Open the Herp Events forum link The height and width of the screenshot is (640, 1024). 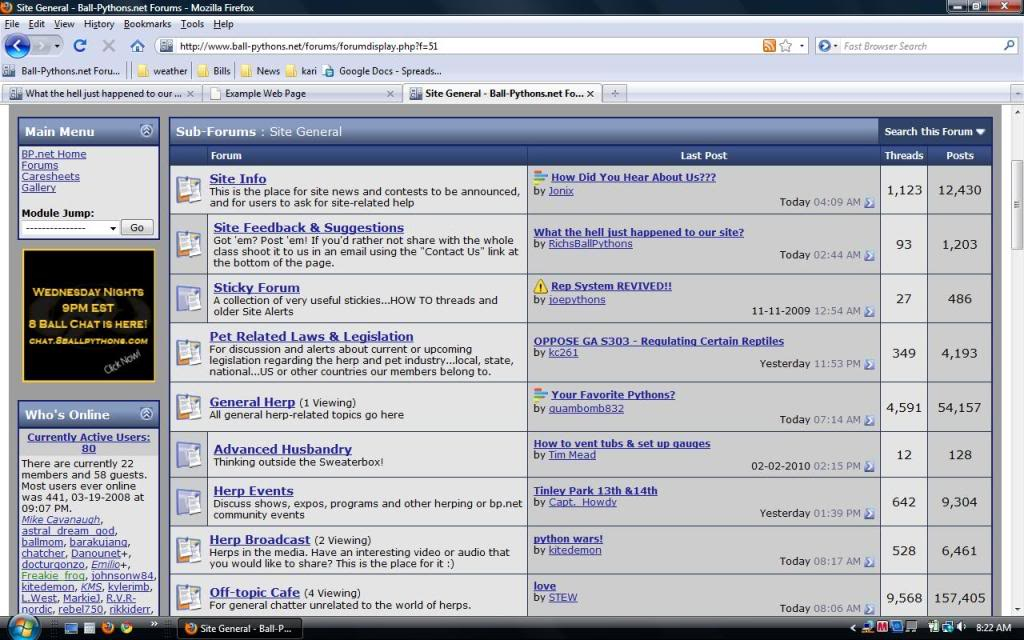253,491
